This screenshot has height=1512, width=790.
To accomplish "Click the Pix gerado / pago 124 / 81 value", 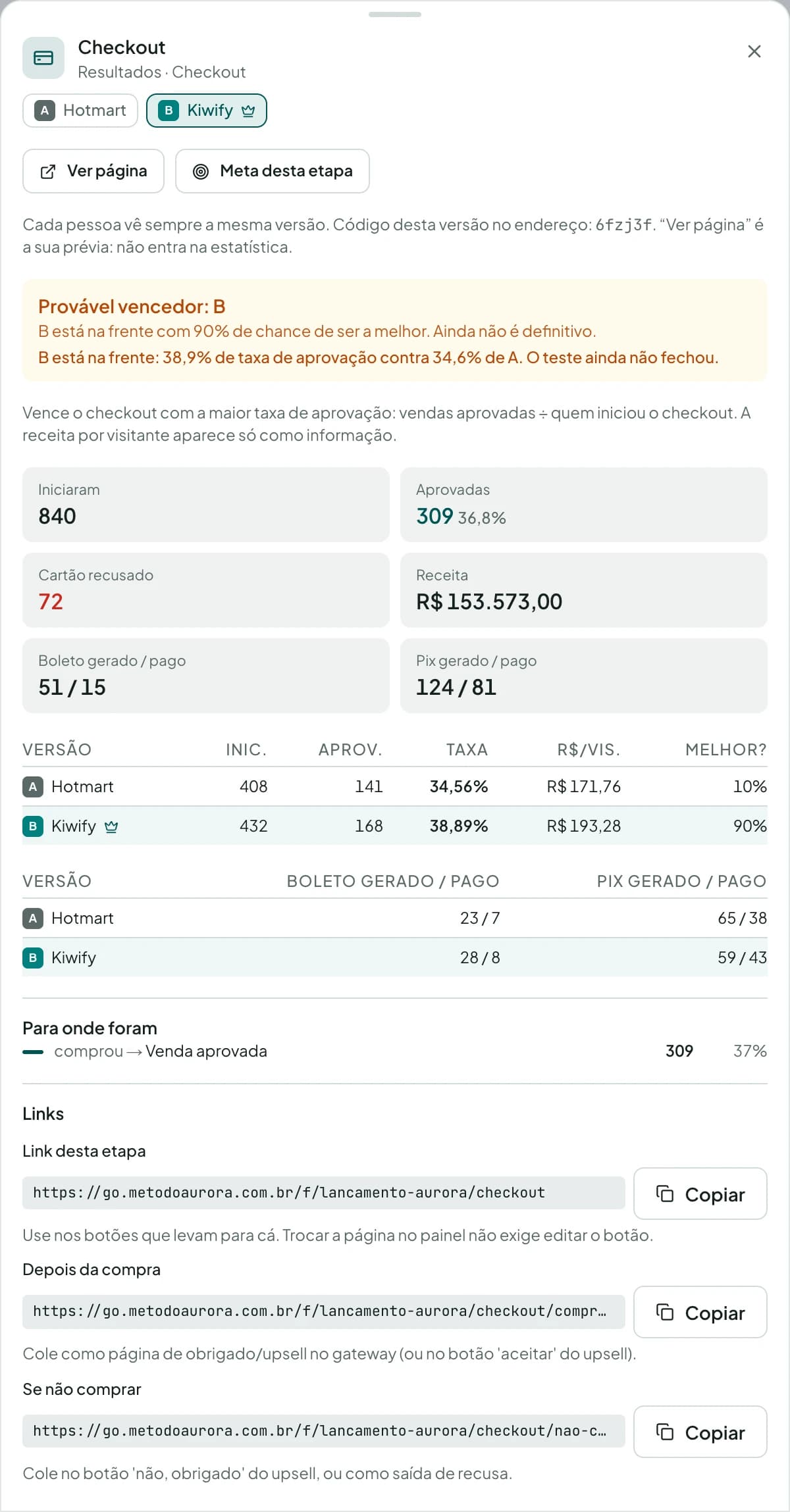I will pyautogui.click(x=456, y=687).
